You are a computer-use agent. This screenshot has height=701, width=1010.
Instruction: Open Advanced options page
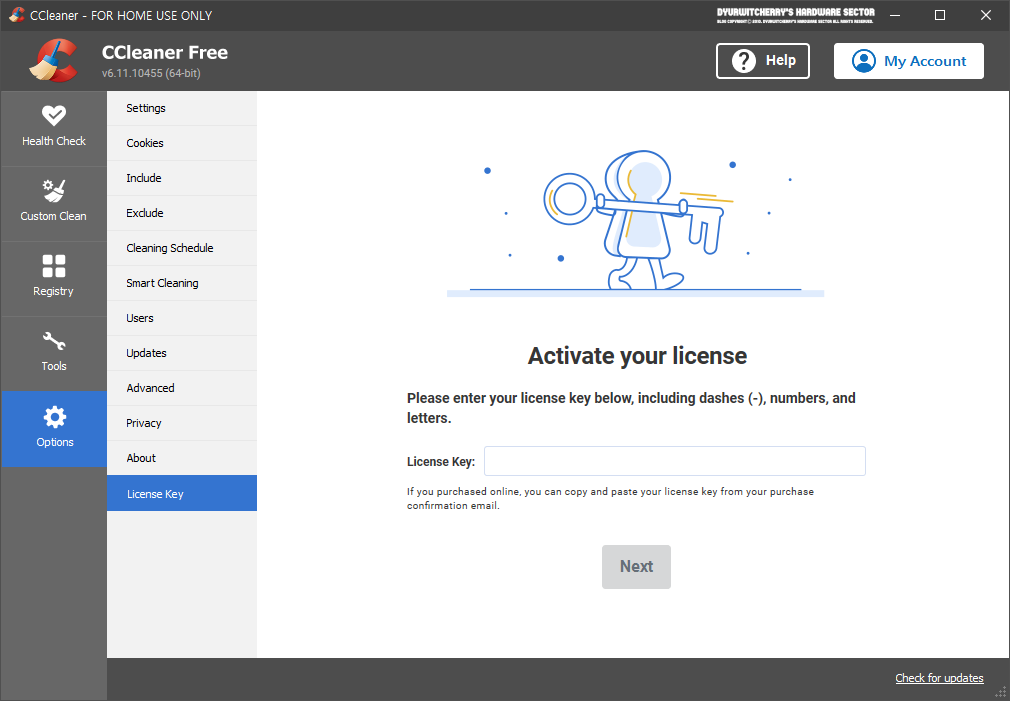coord(182,388)
